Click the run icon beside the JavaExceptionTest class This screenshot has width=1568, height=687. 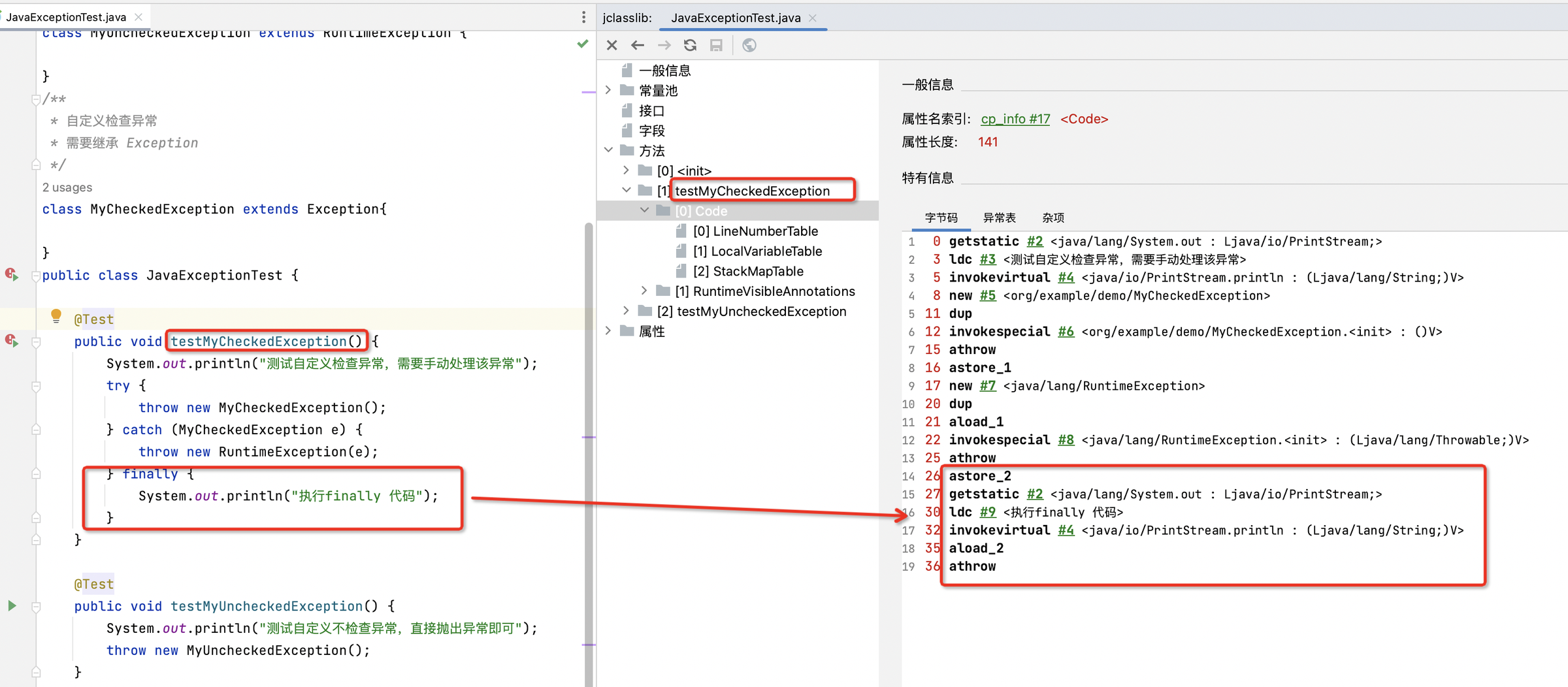12,274
